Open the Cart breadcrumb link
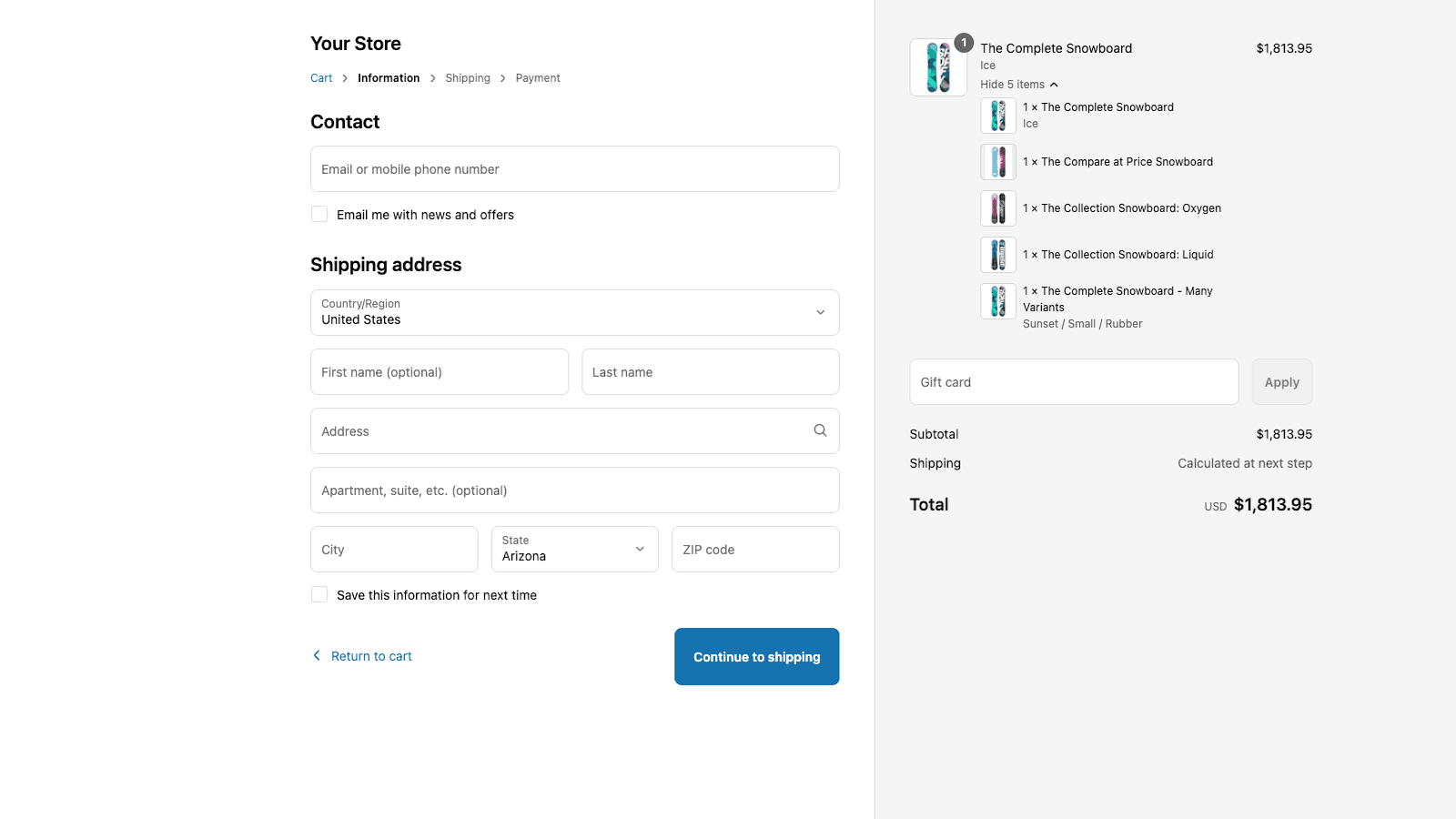1456x819 pixels. (x=321, y=77)
